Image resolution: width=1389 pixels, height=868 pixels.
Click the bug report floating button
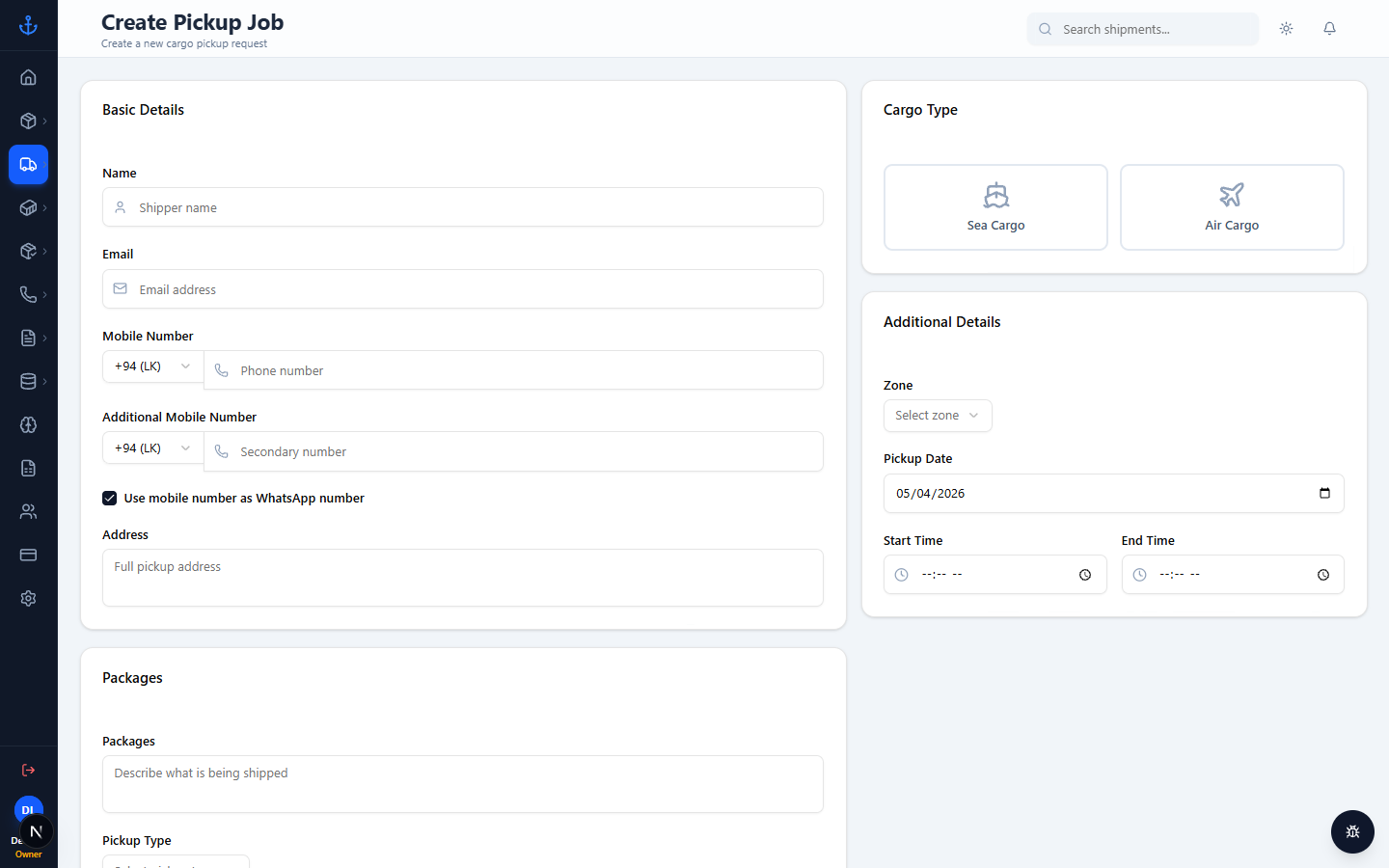(1352, 831)
